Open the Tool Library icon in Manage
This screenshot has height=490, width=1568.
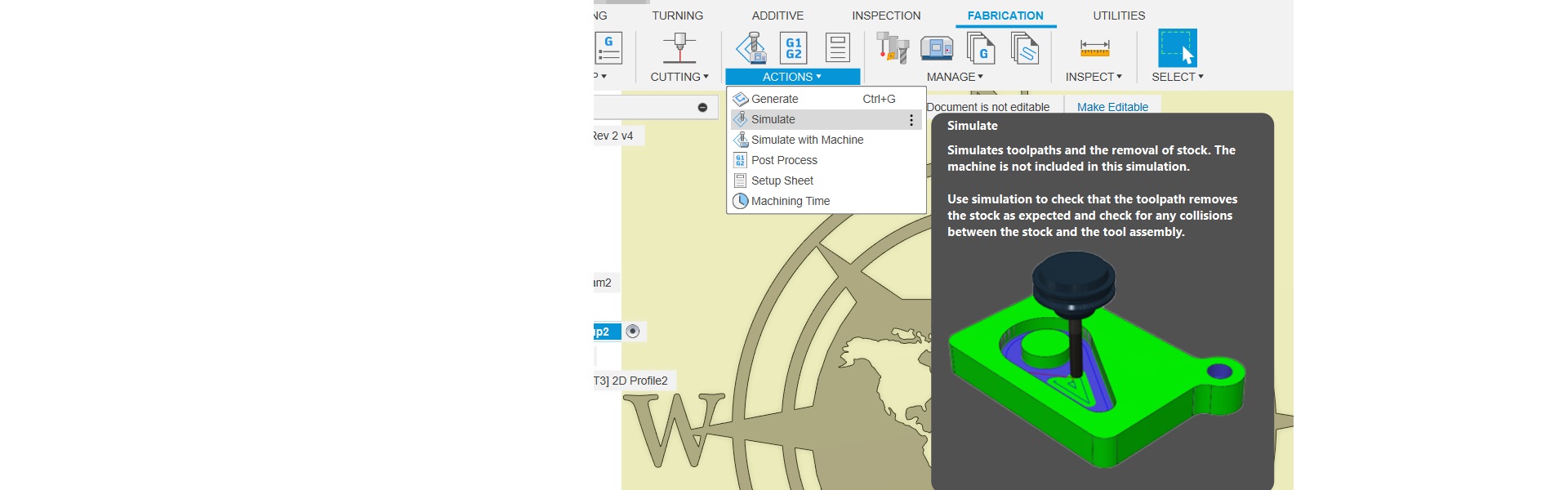(x=893, y=48)
